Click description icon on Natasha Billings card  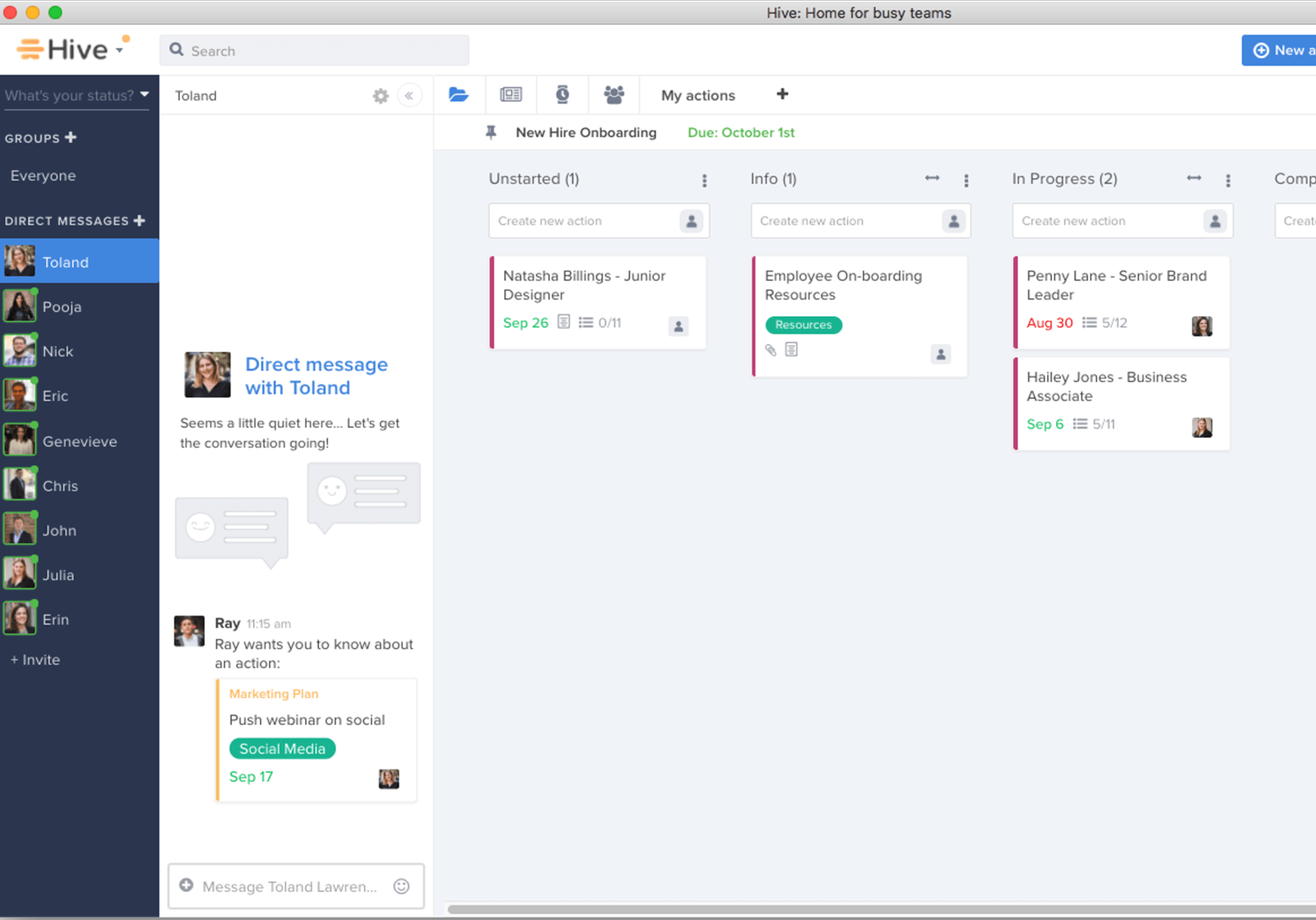click(563, 322)
